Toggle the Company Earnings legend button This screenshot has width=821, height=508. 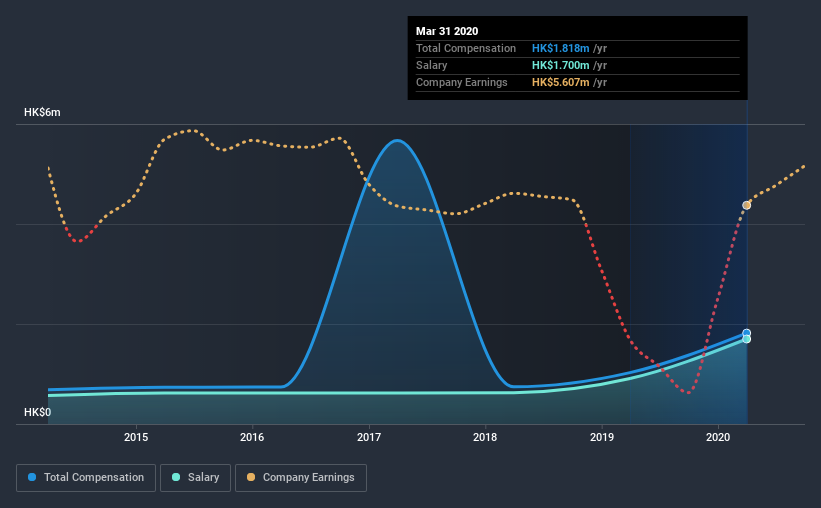pos(301,478)
